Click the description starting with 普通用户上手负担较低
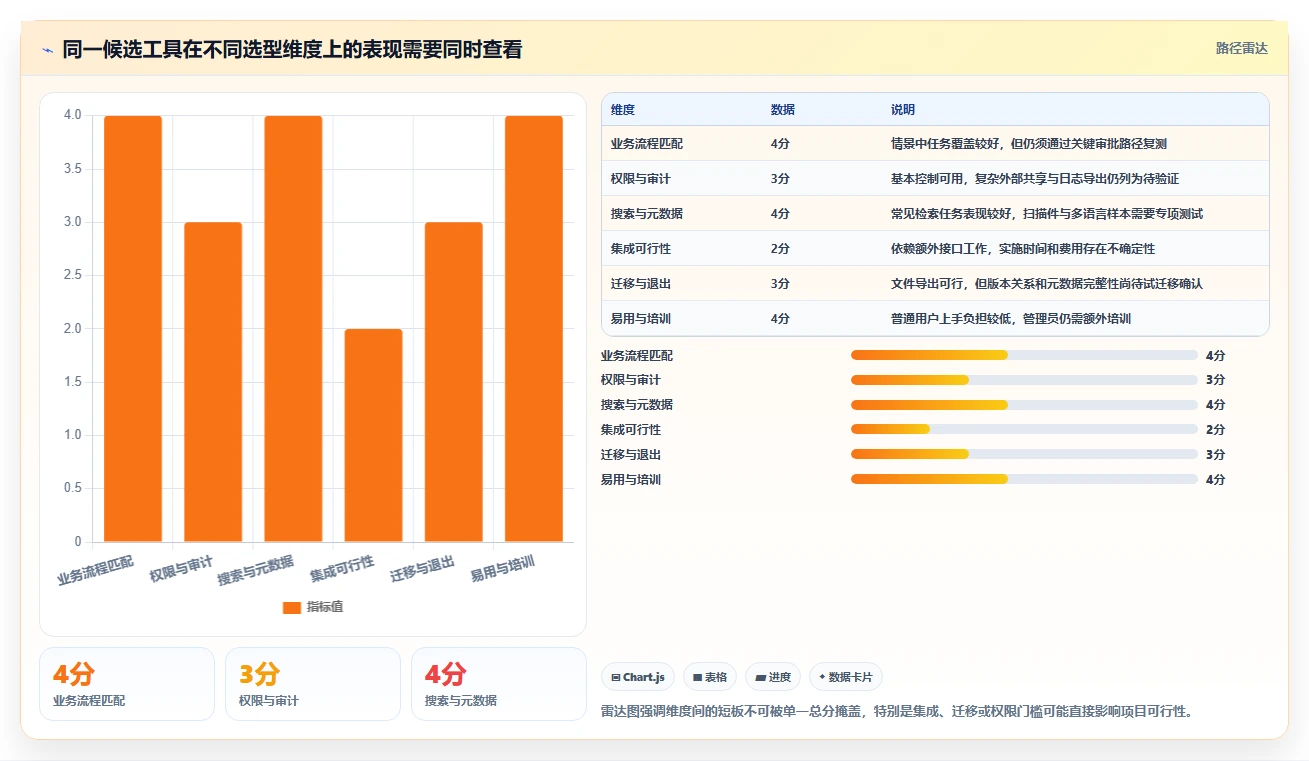The image size is (1309, 761). click(1011, 319)
